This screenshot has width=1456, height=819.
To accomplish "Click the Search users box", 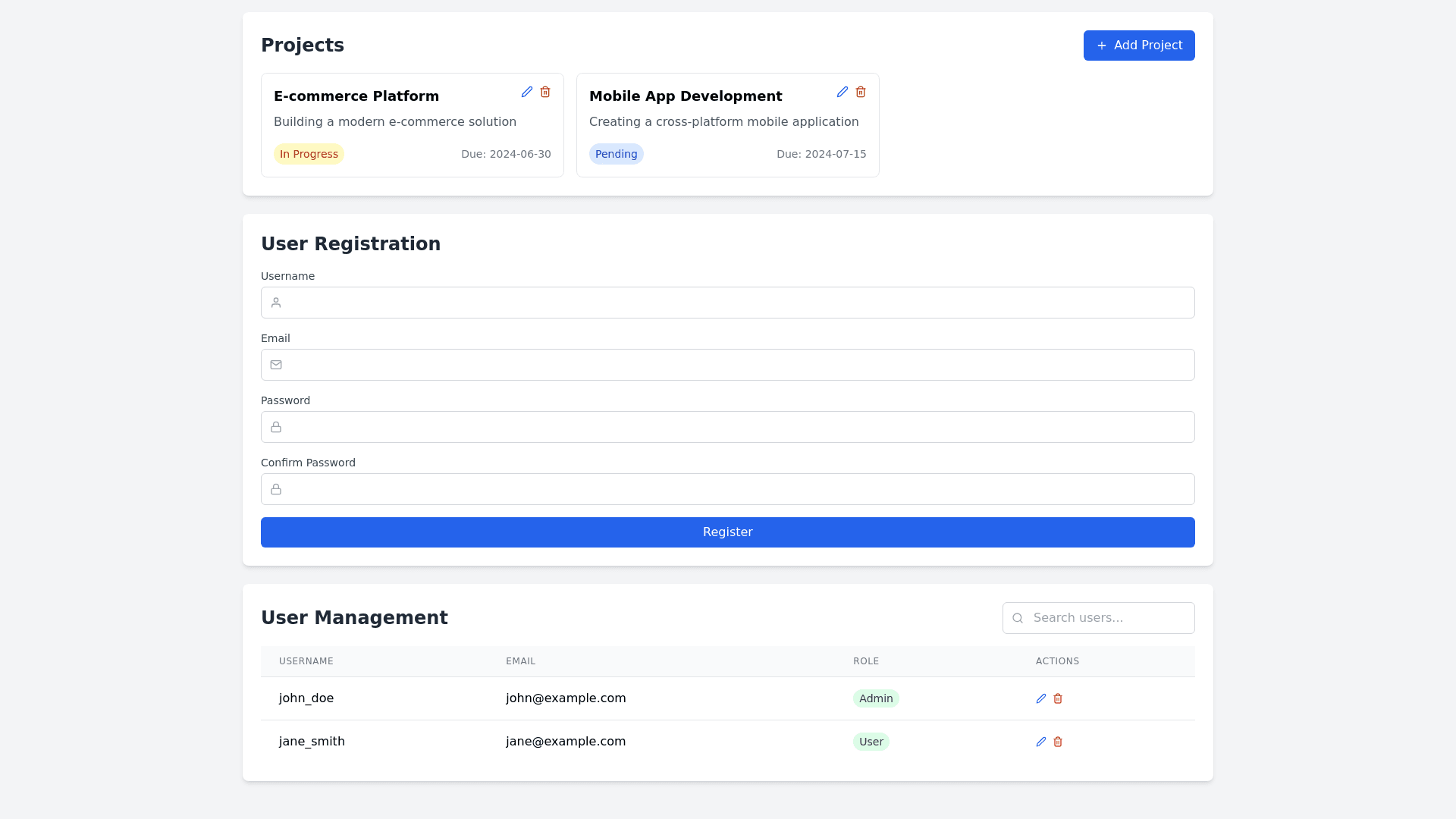I will (x=1107, y=618).
